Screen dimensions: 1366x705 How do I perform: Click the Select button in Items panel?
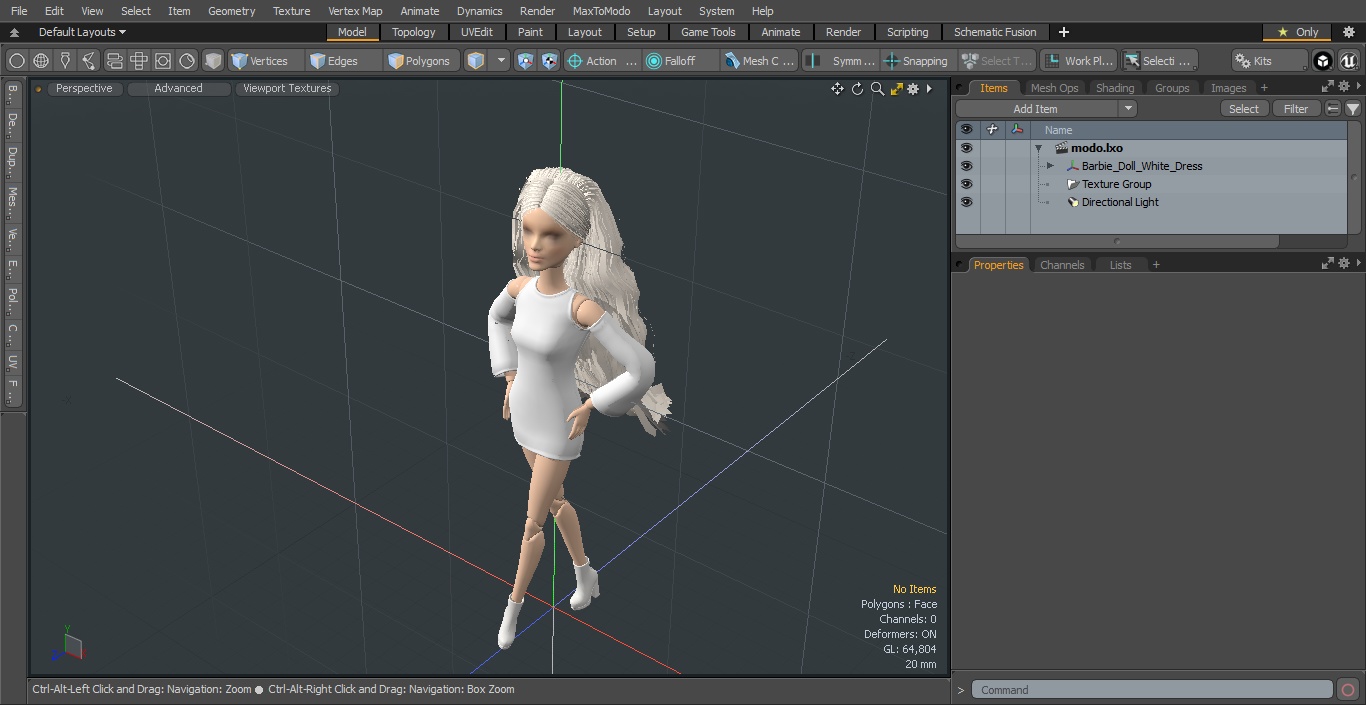1244,109
